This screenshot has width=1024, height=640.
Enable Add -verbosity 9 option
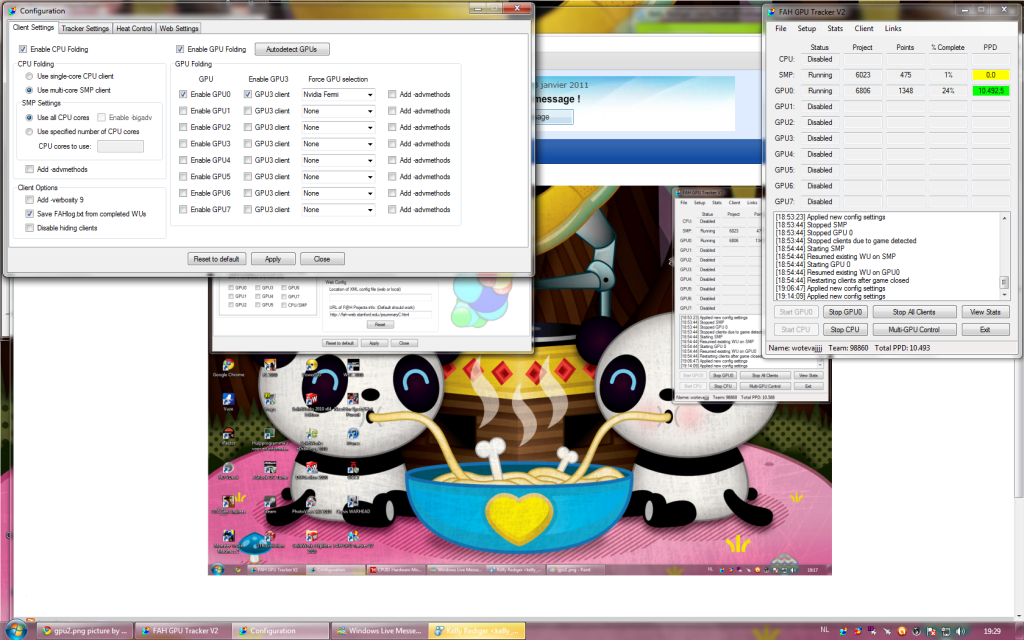(x=29, y=200)
